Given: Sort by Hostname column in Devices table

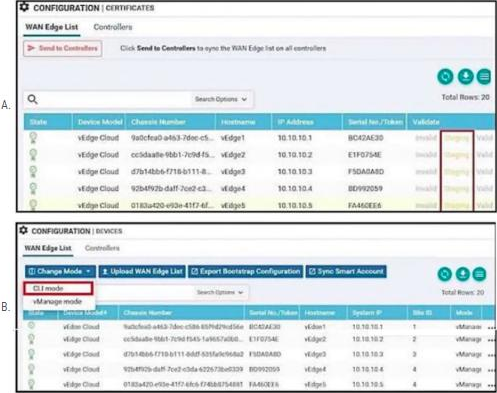Looking at the screenshot, I should coord(320,313).
